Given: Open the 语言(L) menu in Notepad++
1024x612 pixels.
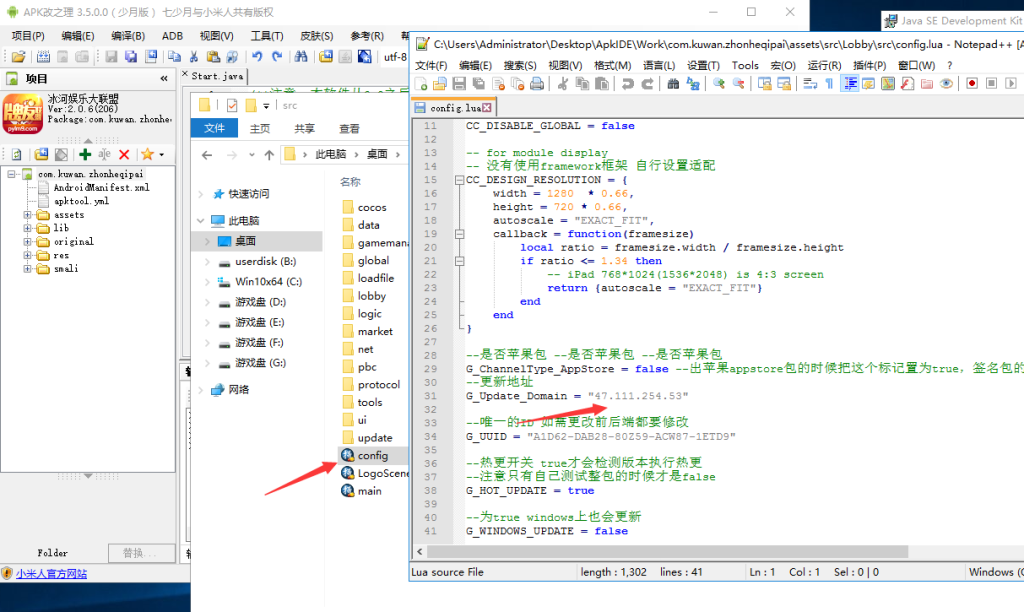Looking at the screenshot, I should [658, 65].
